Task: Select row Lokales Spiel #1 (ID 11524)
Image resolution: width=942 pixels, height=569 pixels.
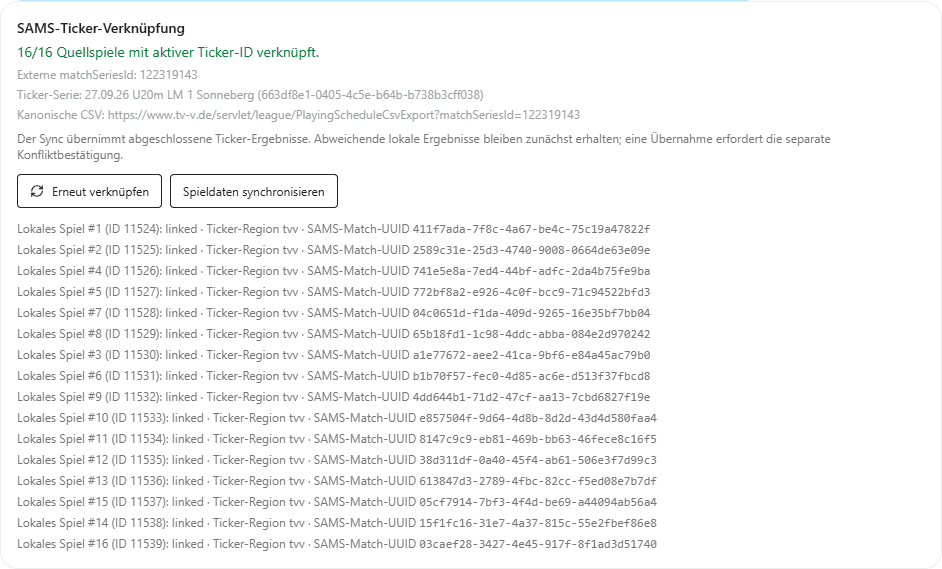Action: [x=333, y=229]
